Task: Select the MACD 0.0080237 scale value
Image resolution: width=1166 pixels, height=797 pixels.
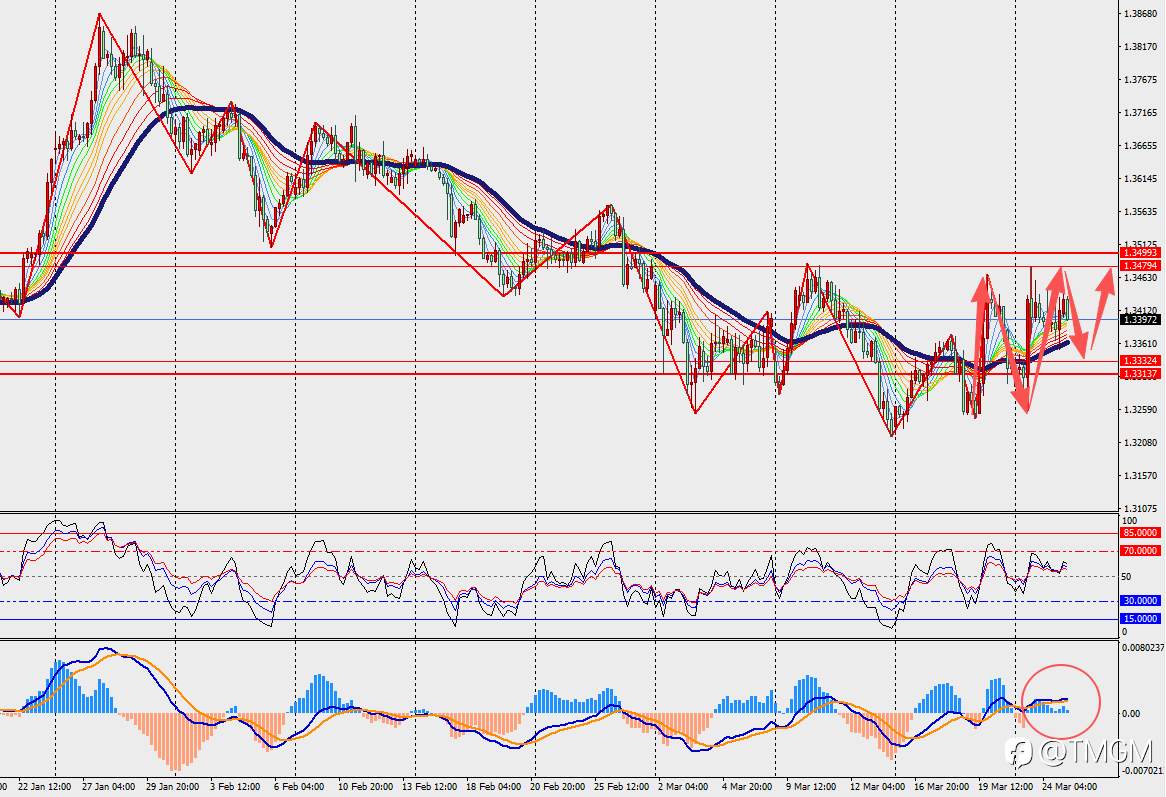Action: click(1143, 647)
